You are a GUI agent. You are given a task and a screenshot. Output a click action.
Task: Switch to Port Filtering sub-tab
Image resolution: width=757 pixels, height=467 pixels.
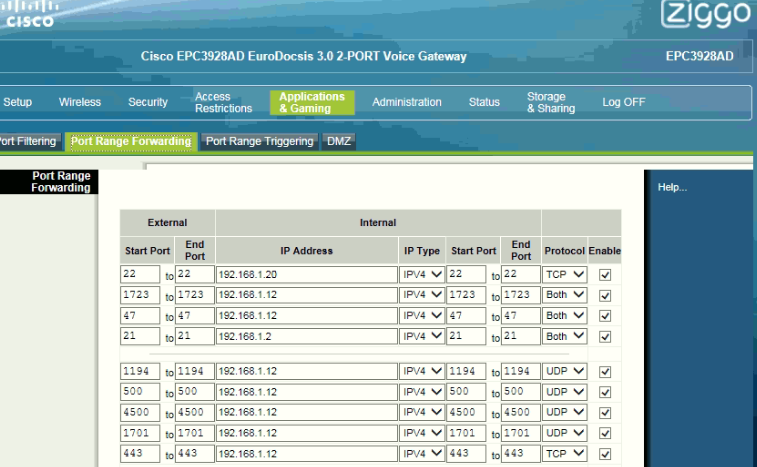coord(30,142)
